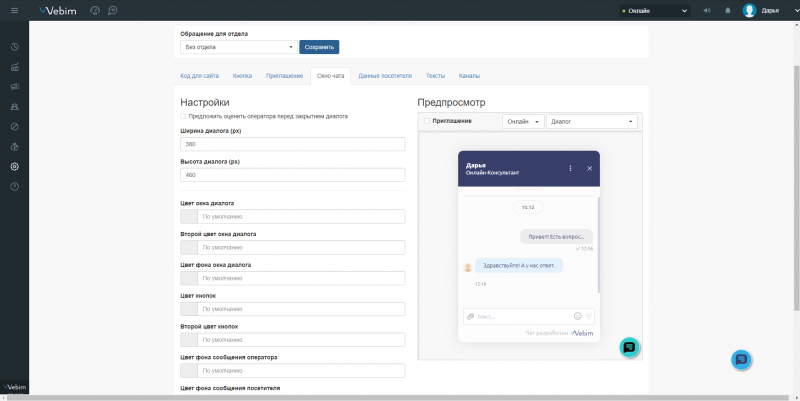800x401 pixels.
Task: Switch to the Тексты tab
Action: point(435,76)
